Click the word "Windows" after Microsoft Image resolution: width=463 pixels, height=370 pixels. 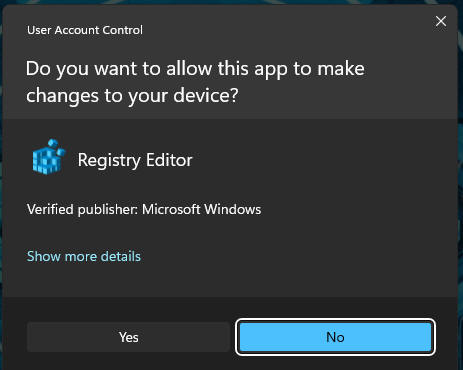click(x=232, y=209)
